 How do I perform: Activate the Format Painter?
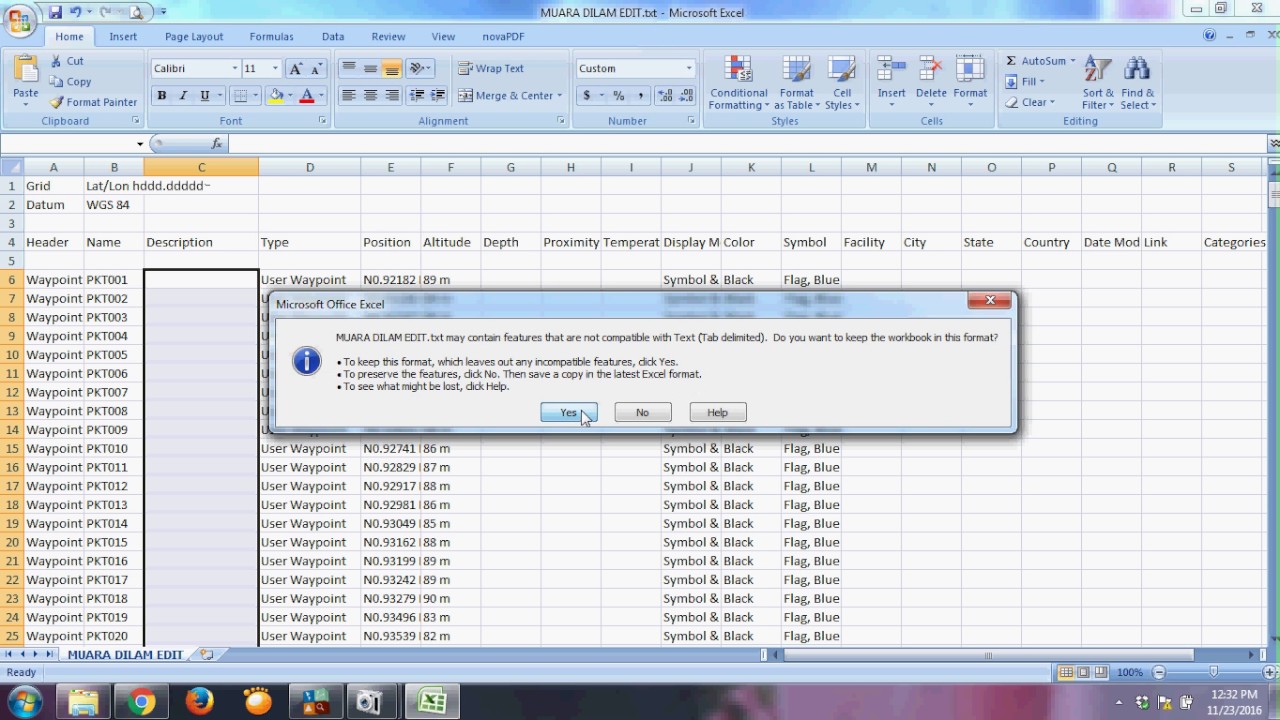click(x=93, y=102)
